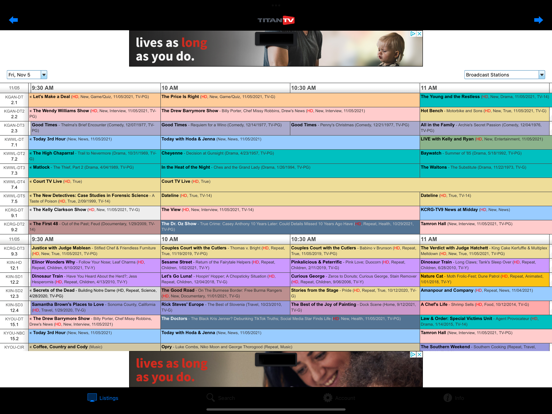Select the KWWL-DT 7.1 channel label

tap(14, 142)
